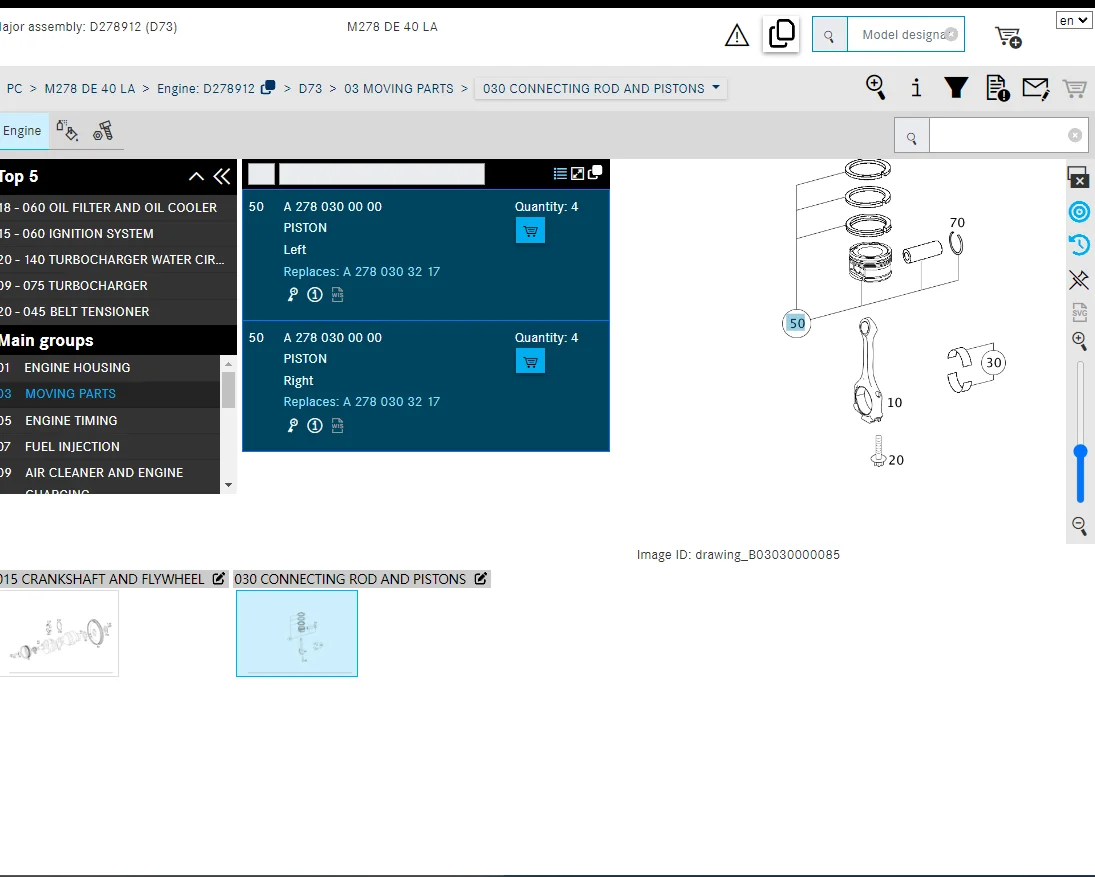
Task: Select the Engine tab
Action: coord(23,131)
